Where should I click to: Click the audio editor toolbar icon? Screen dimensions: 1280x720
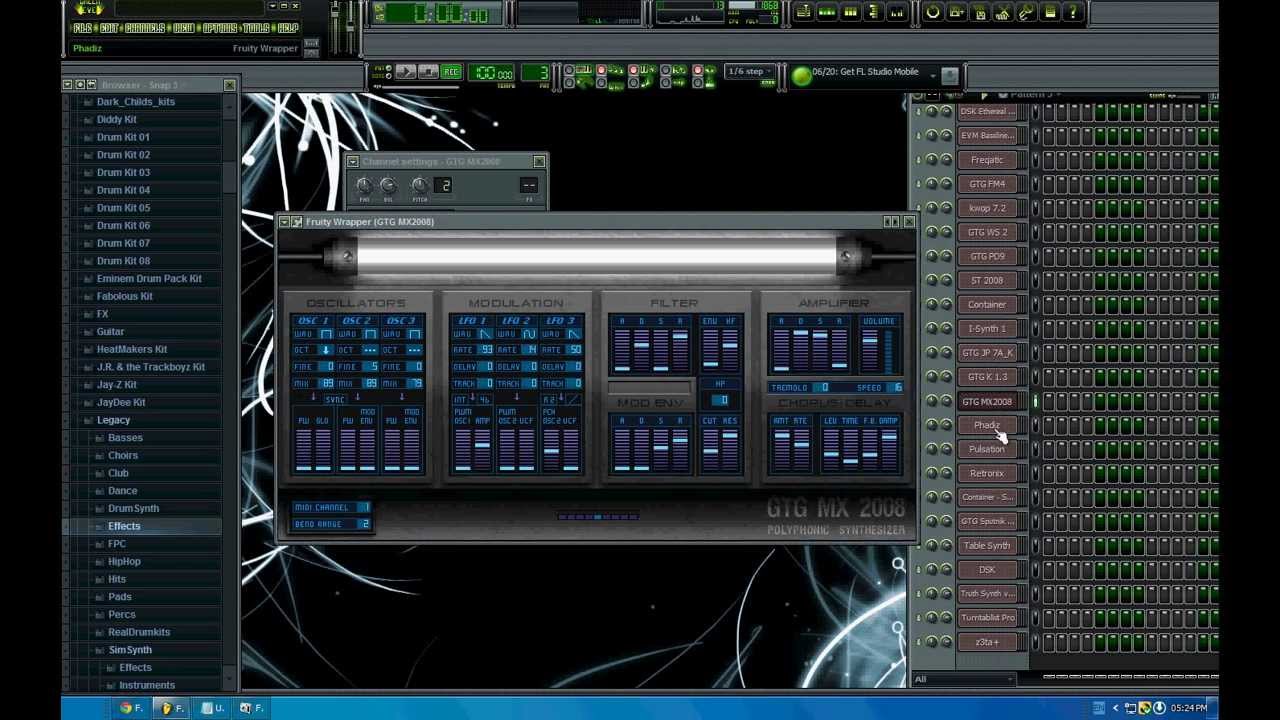(x=1003, y=12)
